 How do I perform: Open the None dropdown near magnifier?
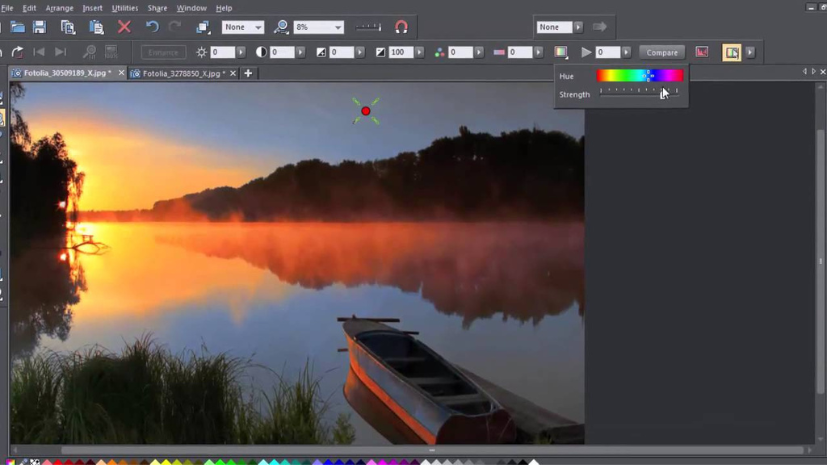click(x=243, y=27)
